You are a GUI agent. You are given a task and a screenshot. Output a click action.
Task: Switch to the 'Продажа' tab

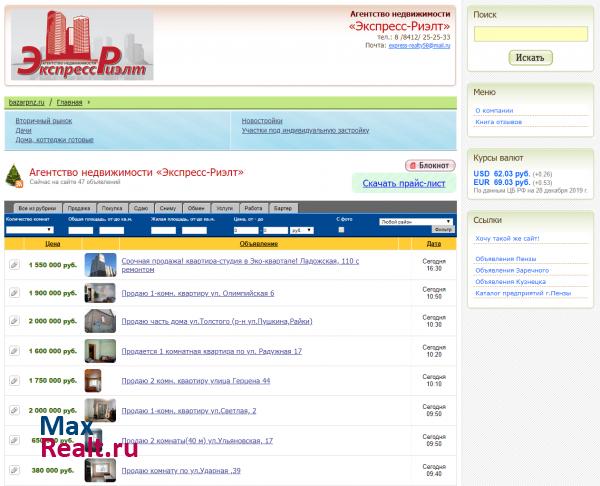[79, 208]
